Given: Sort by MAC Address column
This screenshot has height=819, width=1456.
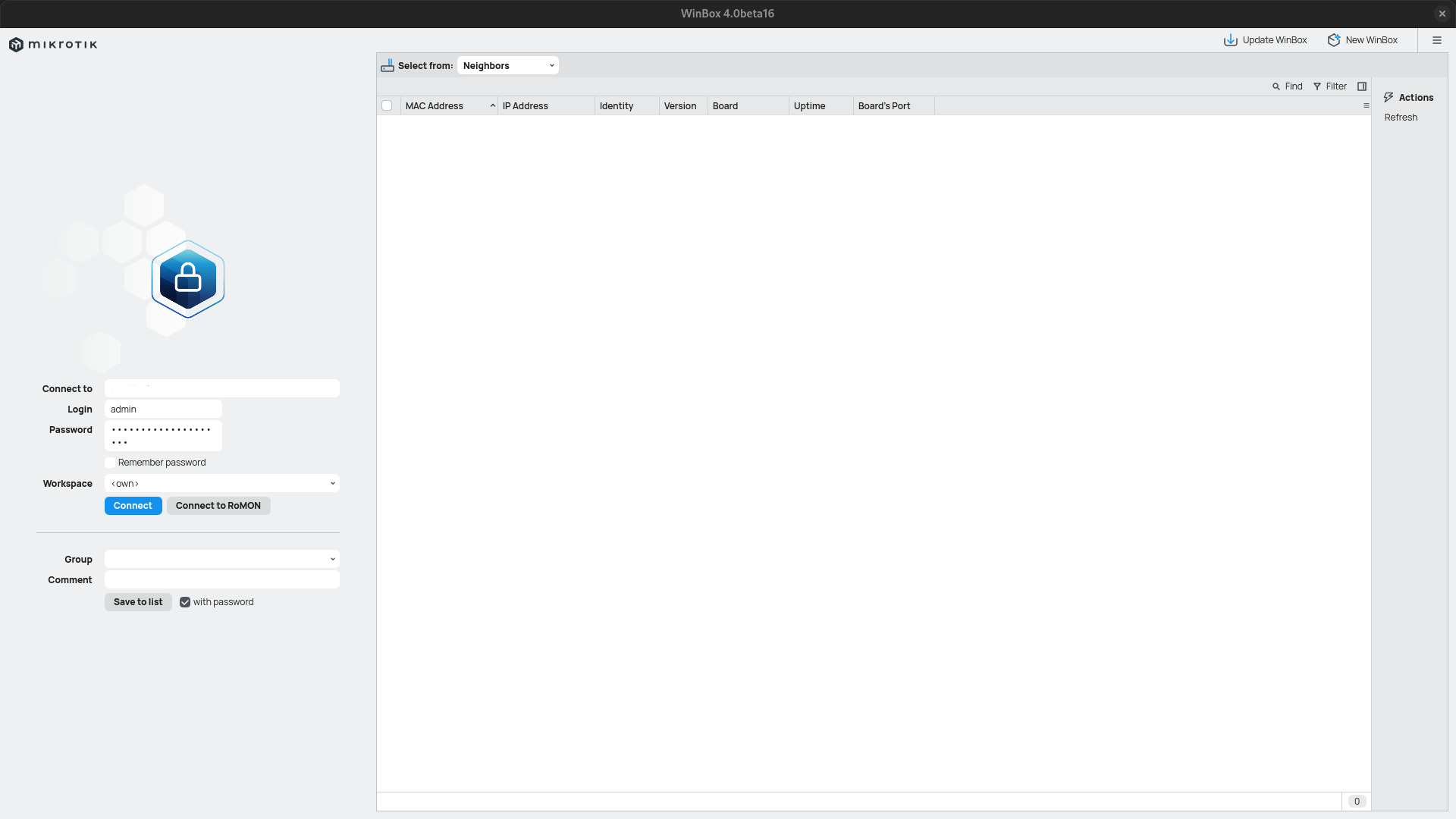Looking at the screenshot, I should [449, 106].
